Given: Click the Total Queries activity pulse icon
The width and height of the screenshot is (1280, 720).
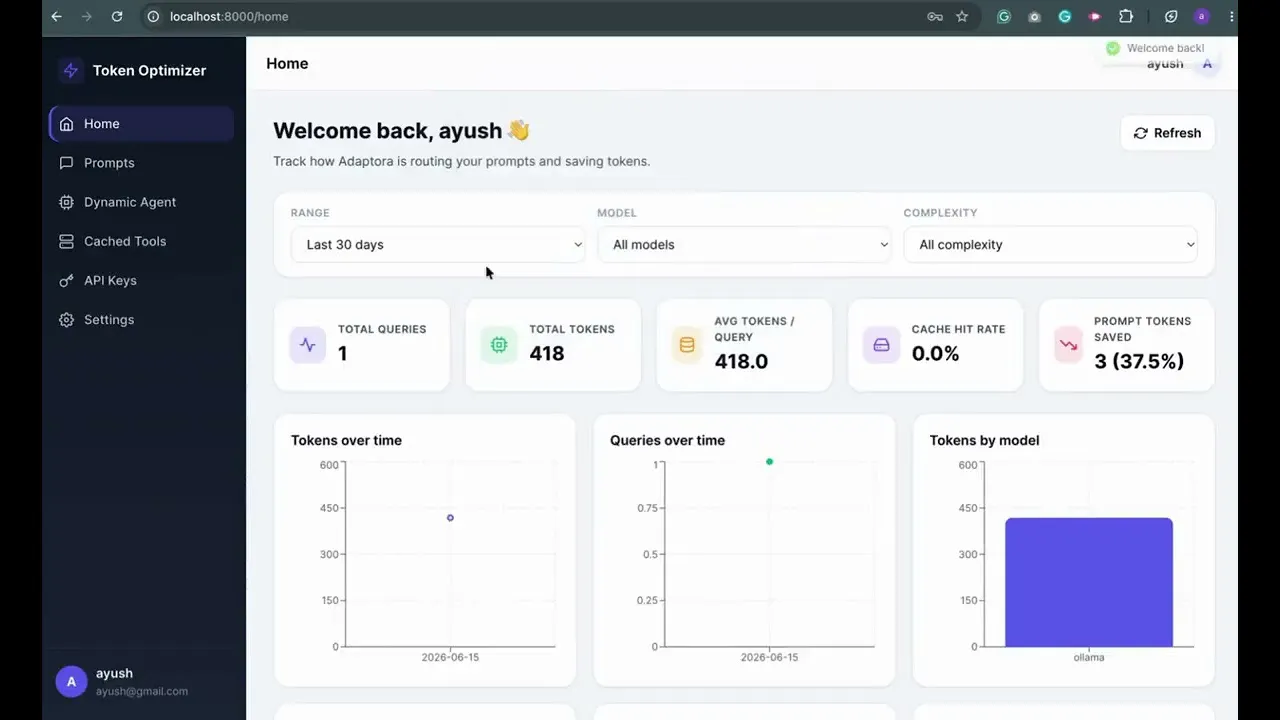Looking at the screenshot, I should point(308,345).
